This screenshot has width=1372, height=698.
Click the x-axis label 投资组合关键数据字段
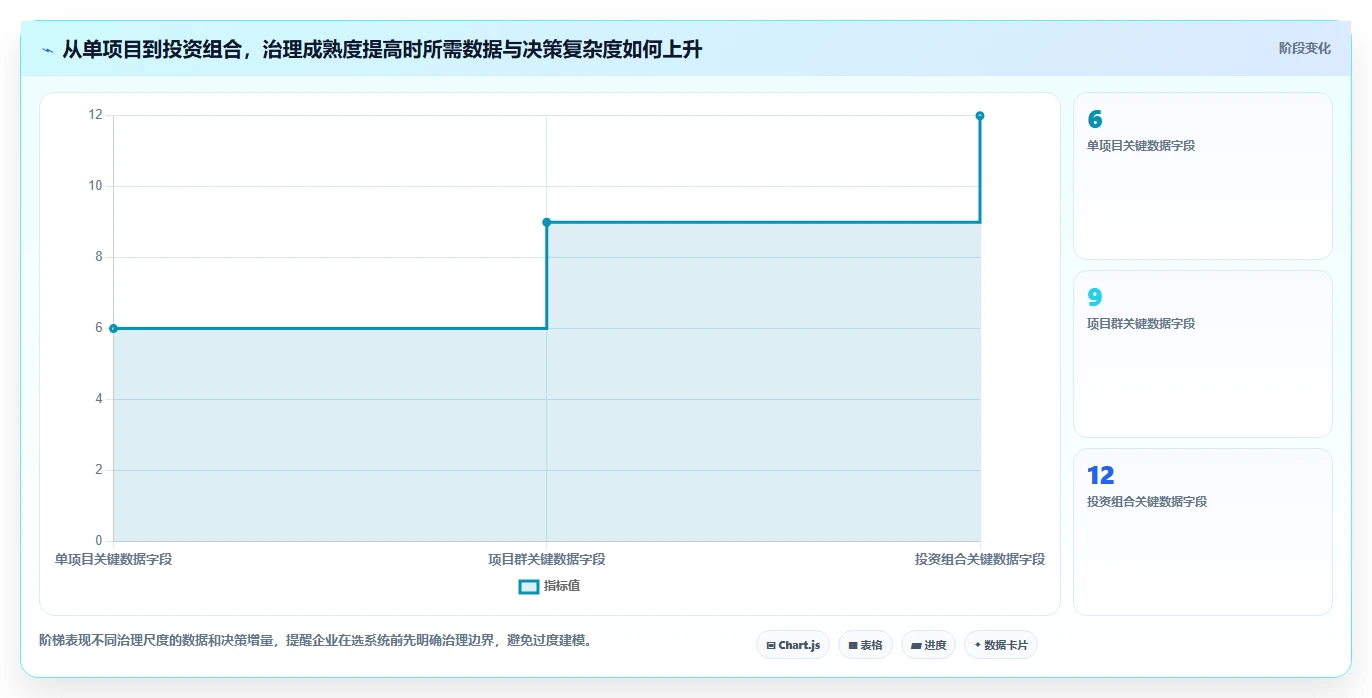pyautogui.click(x=980, y=559)
